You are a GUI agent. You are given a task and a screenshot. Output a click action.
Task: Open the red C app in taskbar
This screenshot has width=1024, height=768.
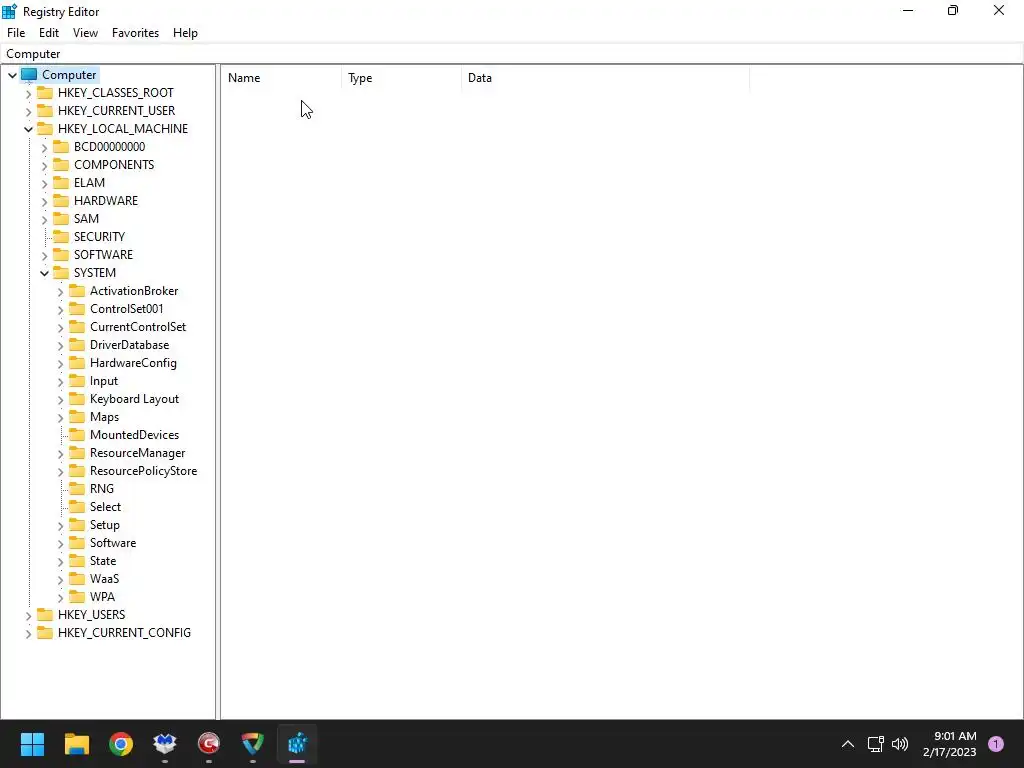pyautogui.click(x=209, y=744)
